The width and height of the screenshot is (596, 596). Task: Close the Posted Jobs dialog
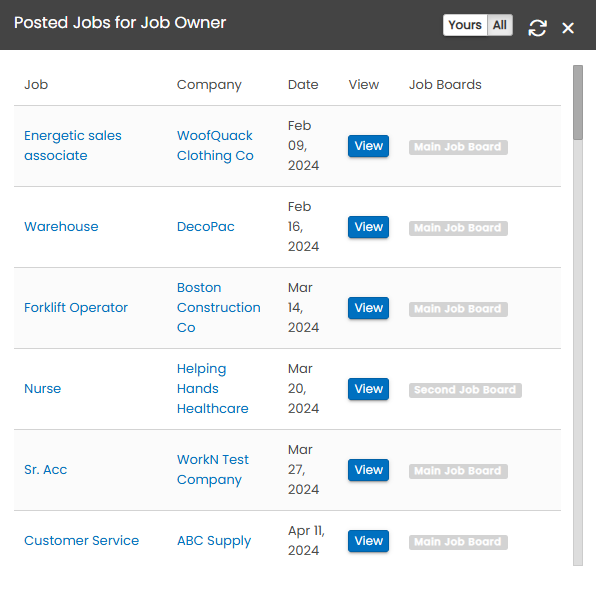(x=568, y=28)
